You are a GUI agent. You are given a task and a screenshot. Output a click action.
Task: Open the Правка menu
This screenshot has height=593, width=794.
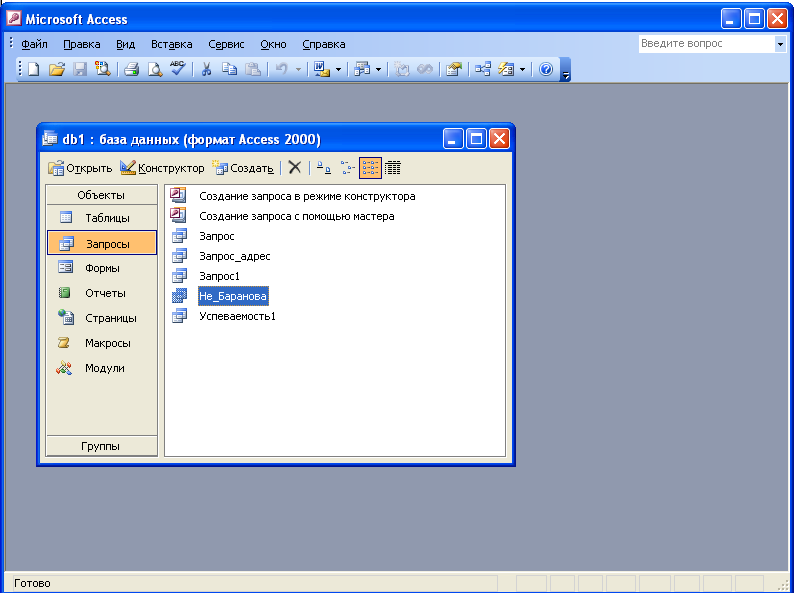point(82,44)
